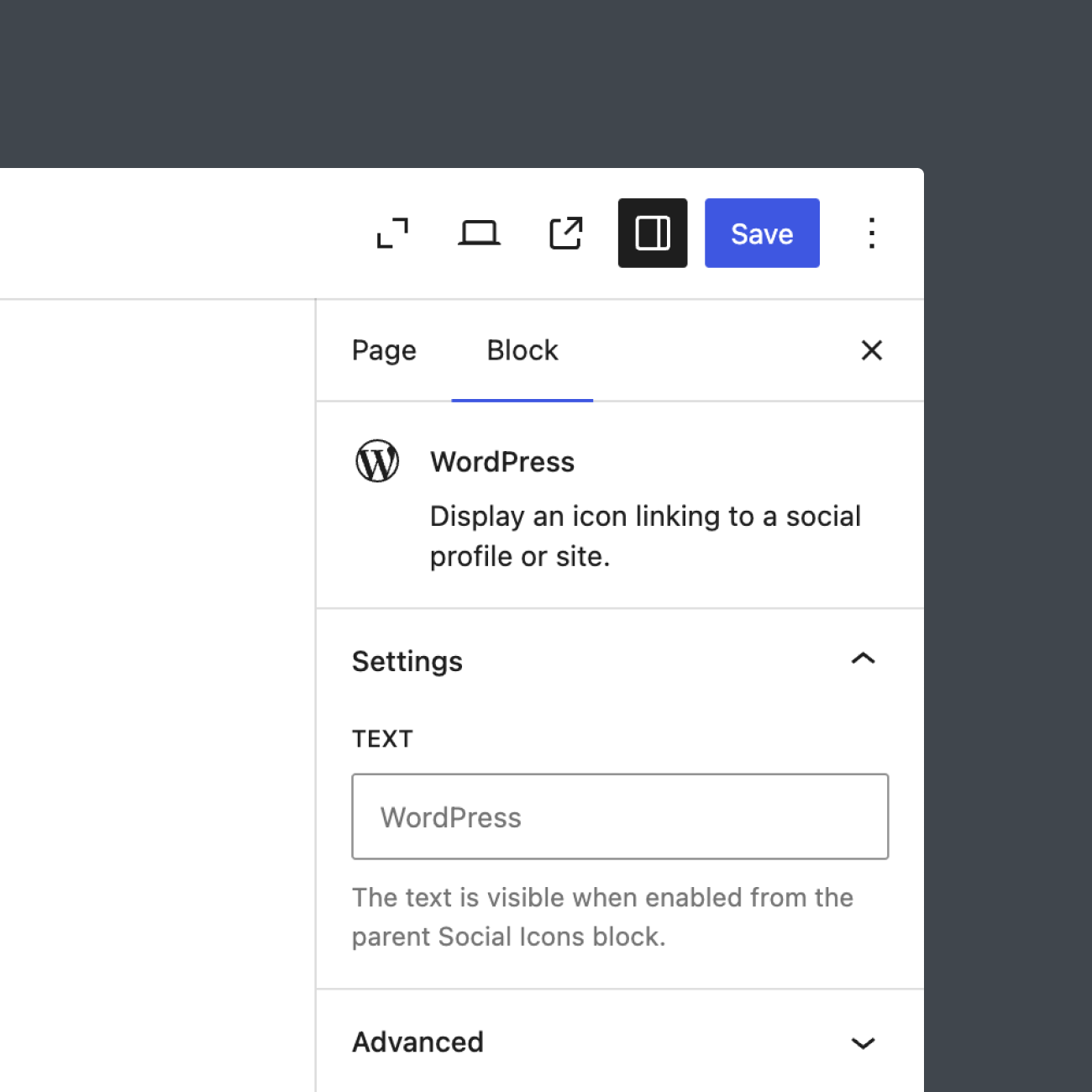Open the three-dot options menu

click(x=872, y=234)
